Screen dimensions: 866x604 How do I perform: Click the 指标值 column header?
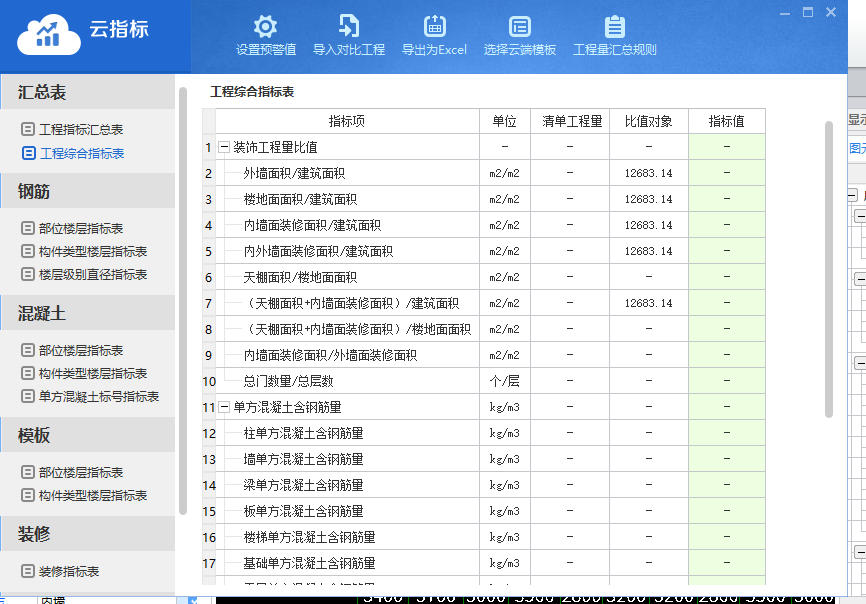726,121
